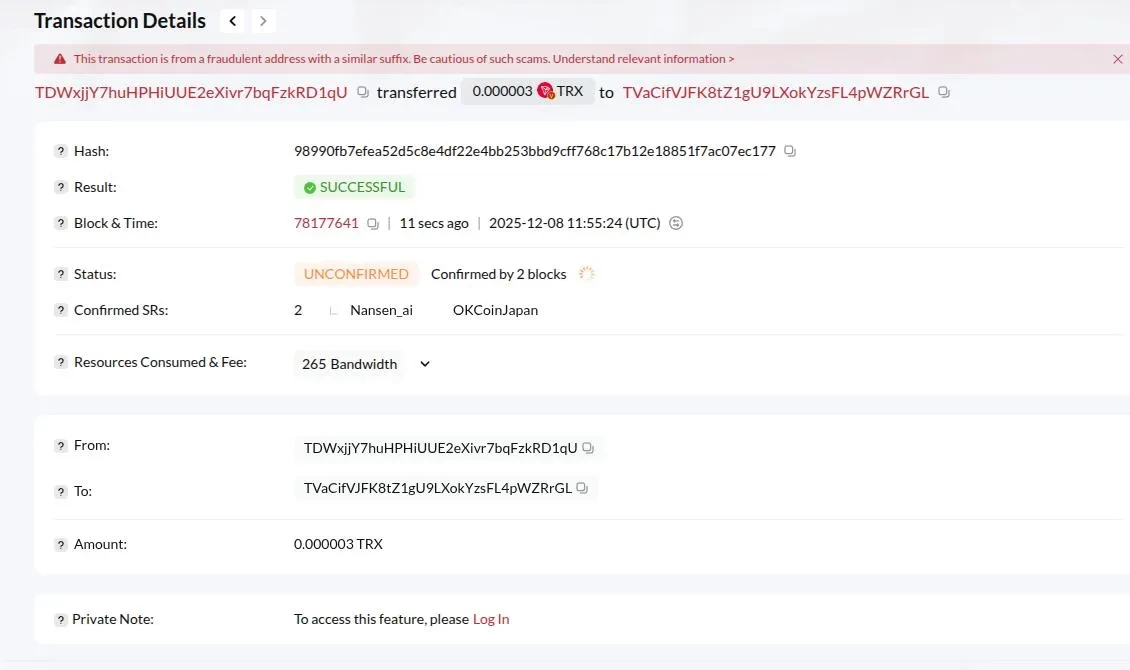The width and height of the screenshot is (1130, 670).
Task: Click the help icon beside the Hash label
Action: coord(60,151)
